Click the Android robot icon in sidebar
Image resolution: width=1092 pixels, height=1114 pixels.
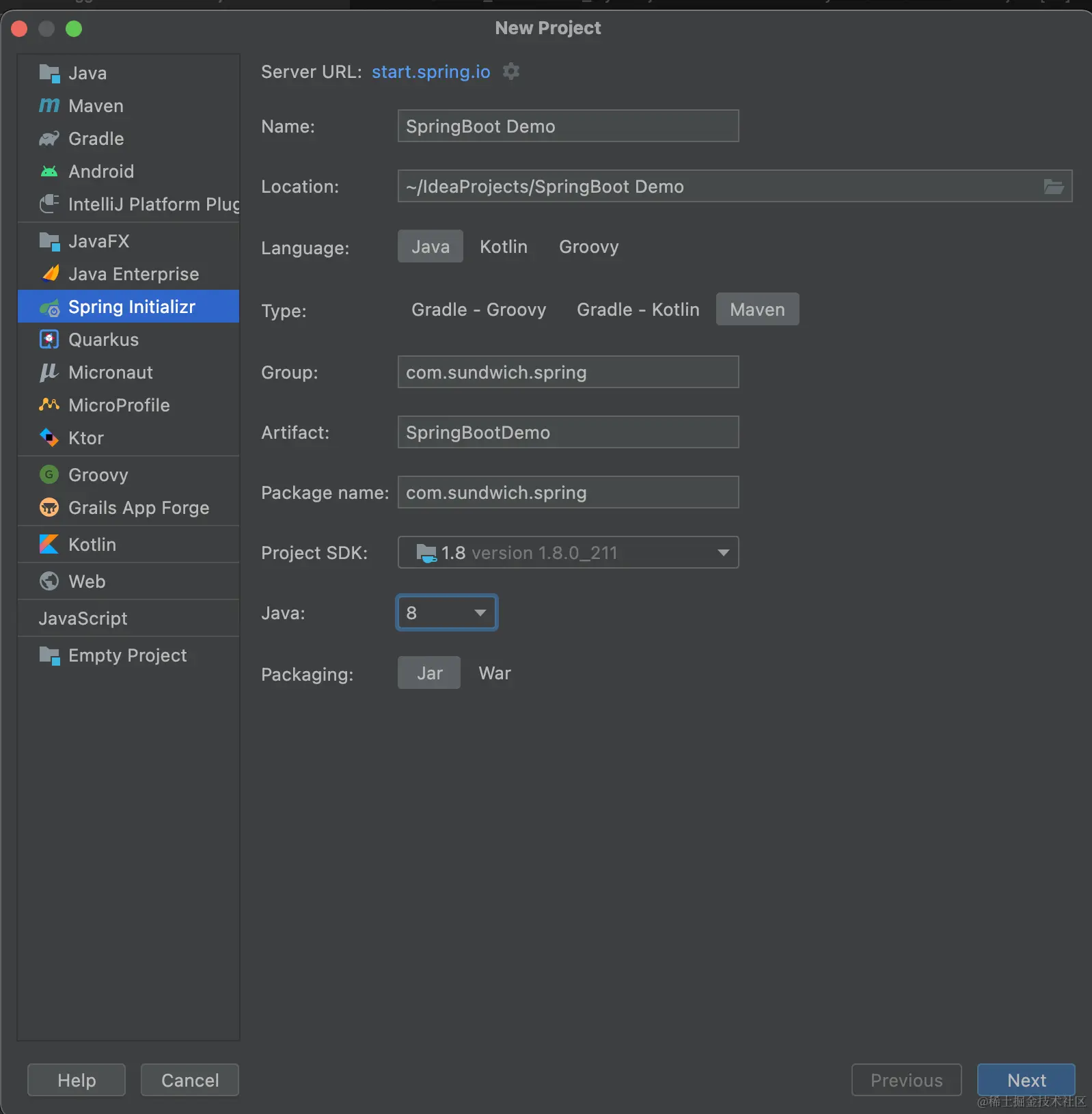[x=49, y=172]
